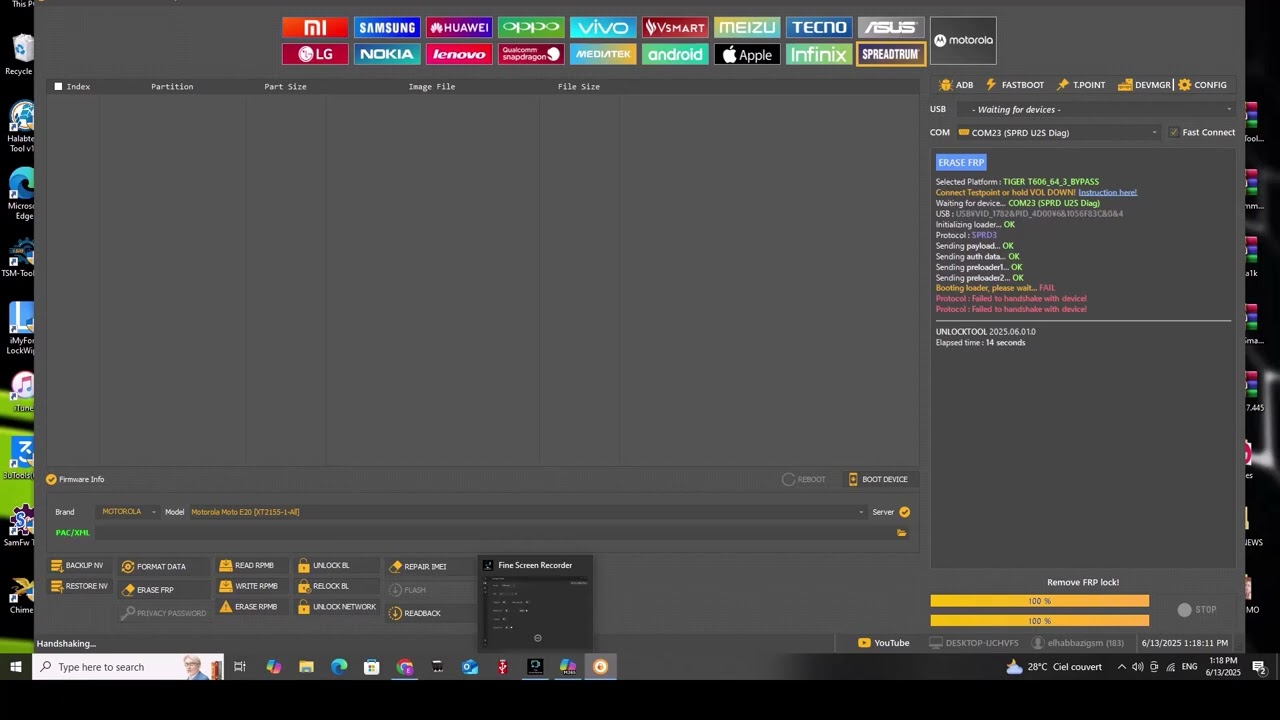Select the Samsung brand logo
The image size is (1280, 720).
387,27
